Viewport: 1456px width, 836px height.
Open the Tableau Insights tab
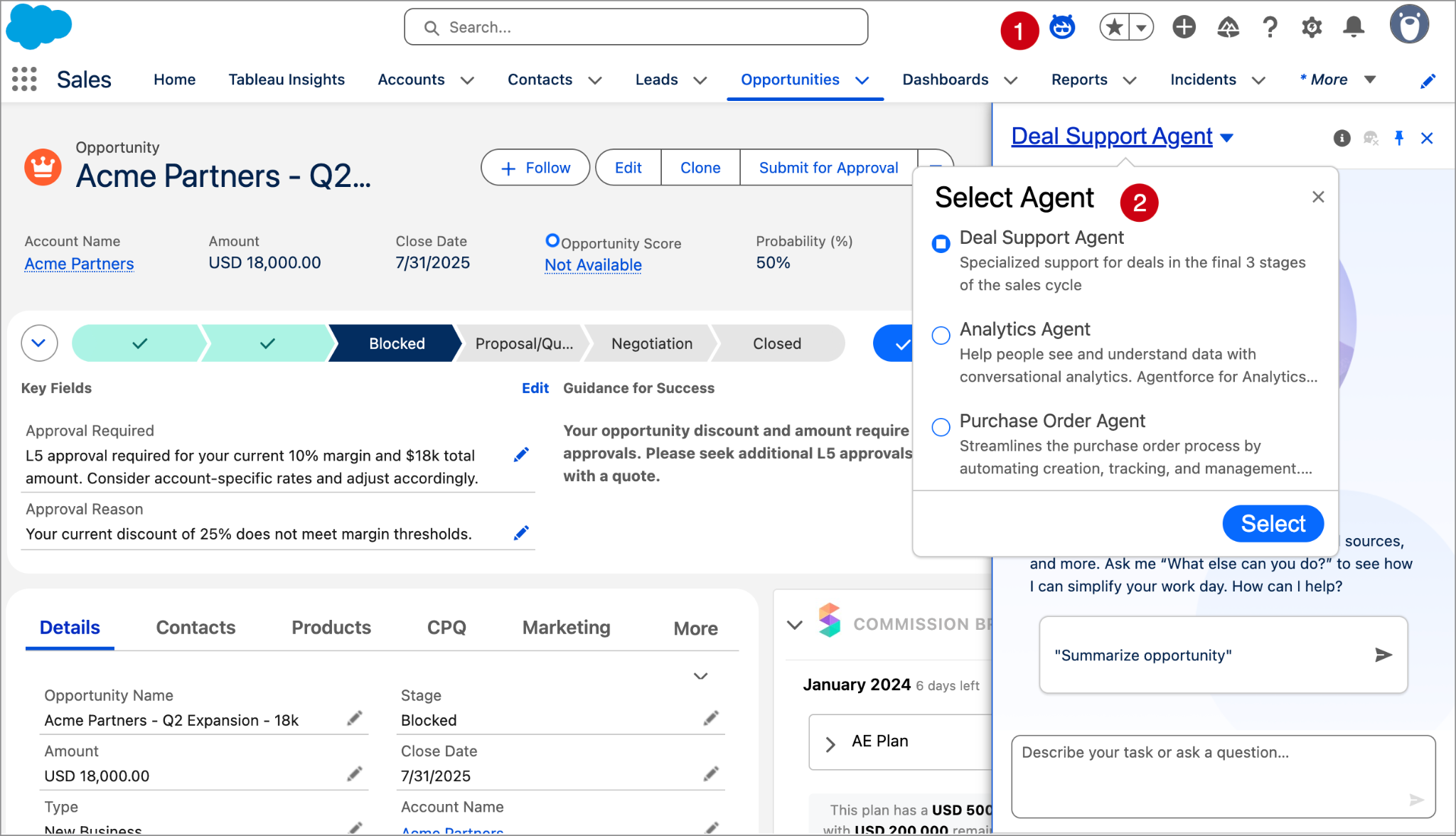point(287,80)
